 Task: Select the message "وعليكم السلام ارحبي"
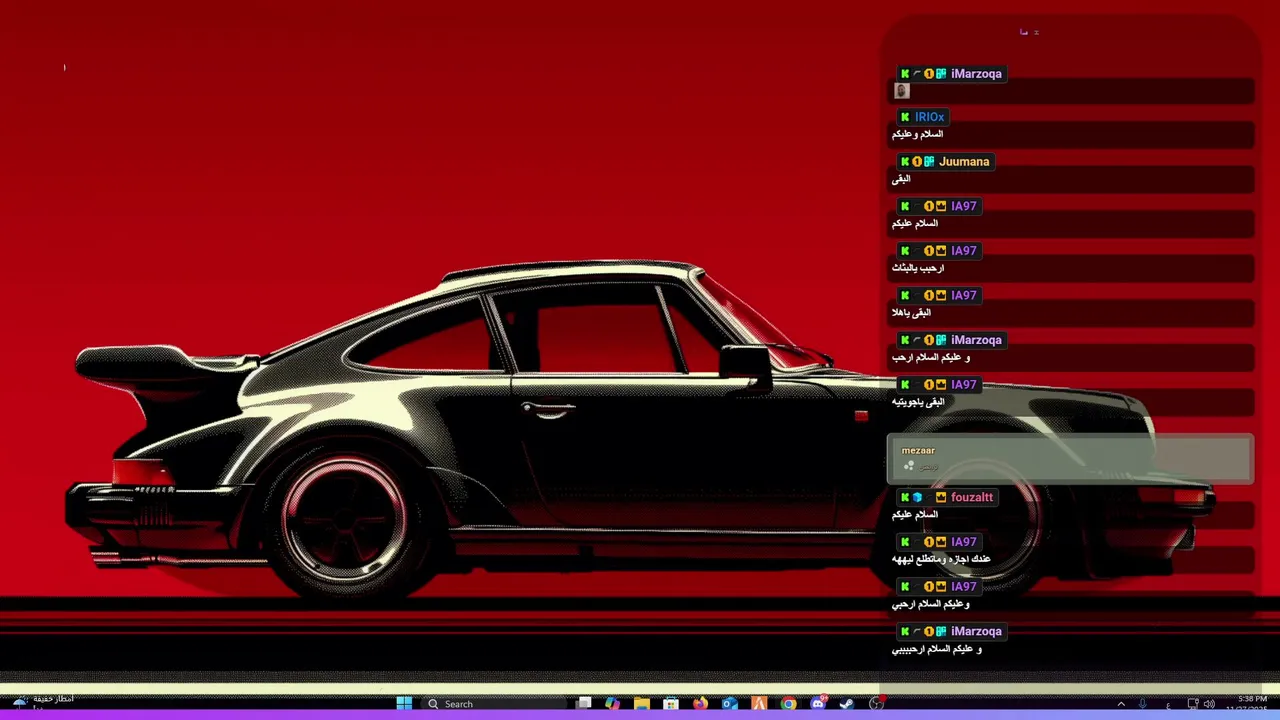point(931,604)
